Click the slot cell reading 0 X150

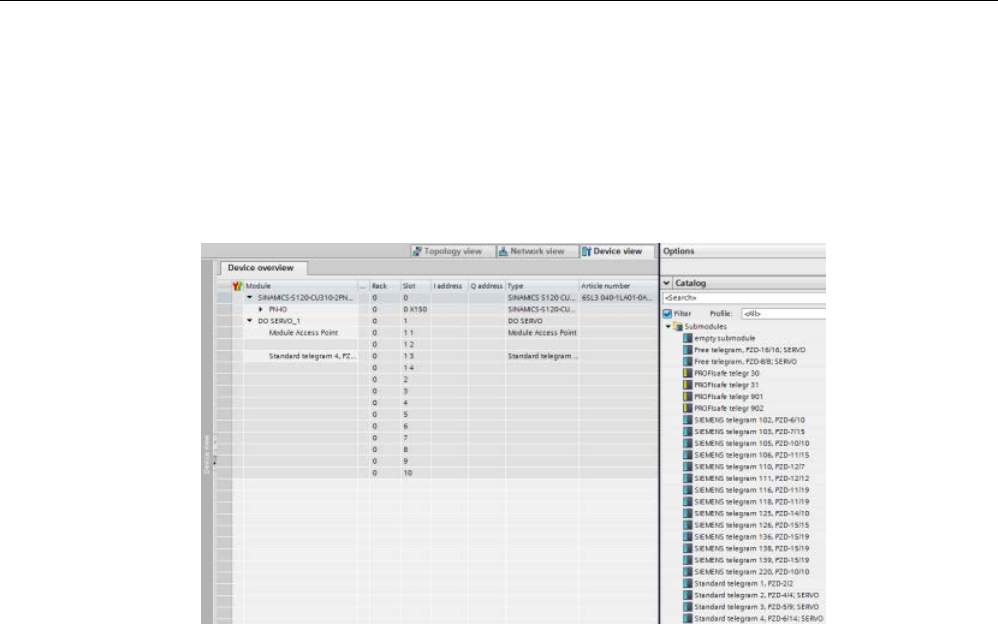415,309
